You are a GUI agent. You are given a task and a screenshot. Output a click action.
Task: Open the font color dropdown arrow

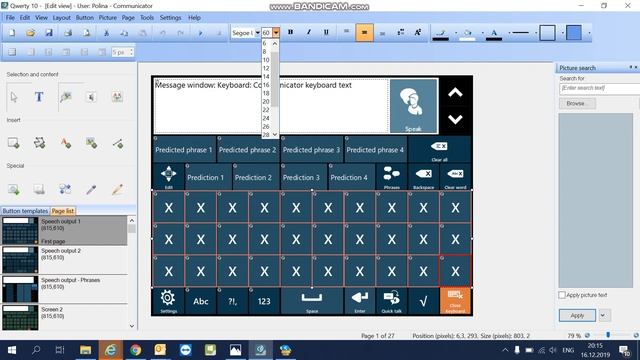click(x=509, y=33)
